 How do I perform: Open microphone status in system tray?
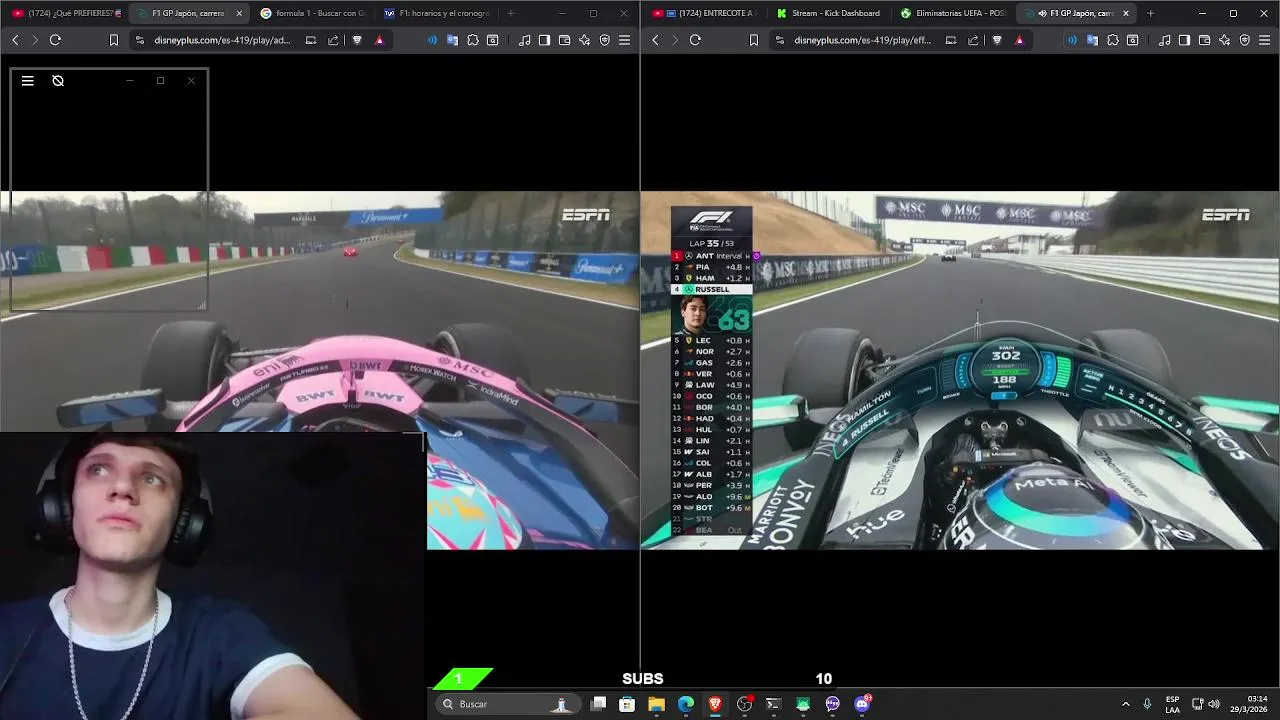(1147, 704)
